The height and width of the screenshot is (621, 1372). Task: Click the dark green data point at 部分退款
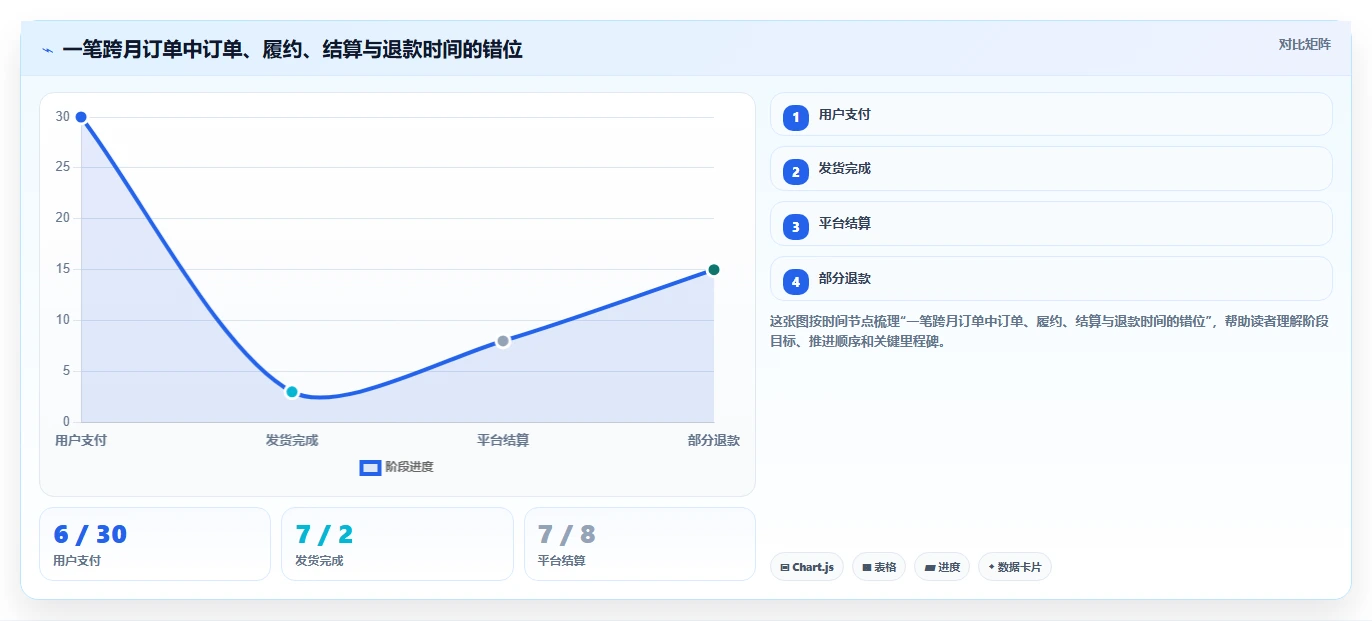[714, 270]
